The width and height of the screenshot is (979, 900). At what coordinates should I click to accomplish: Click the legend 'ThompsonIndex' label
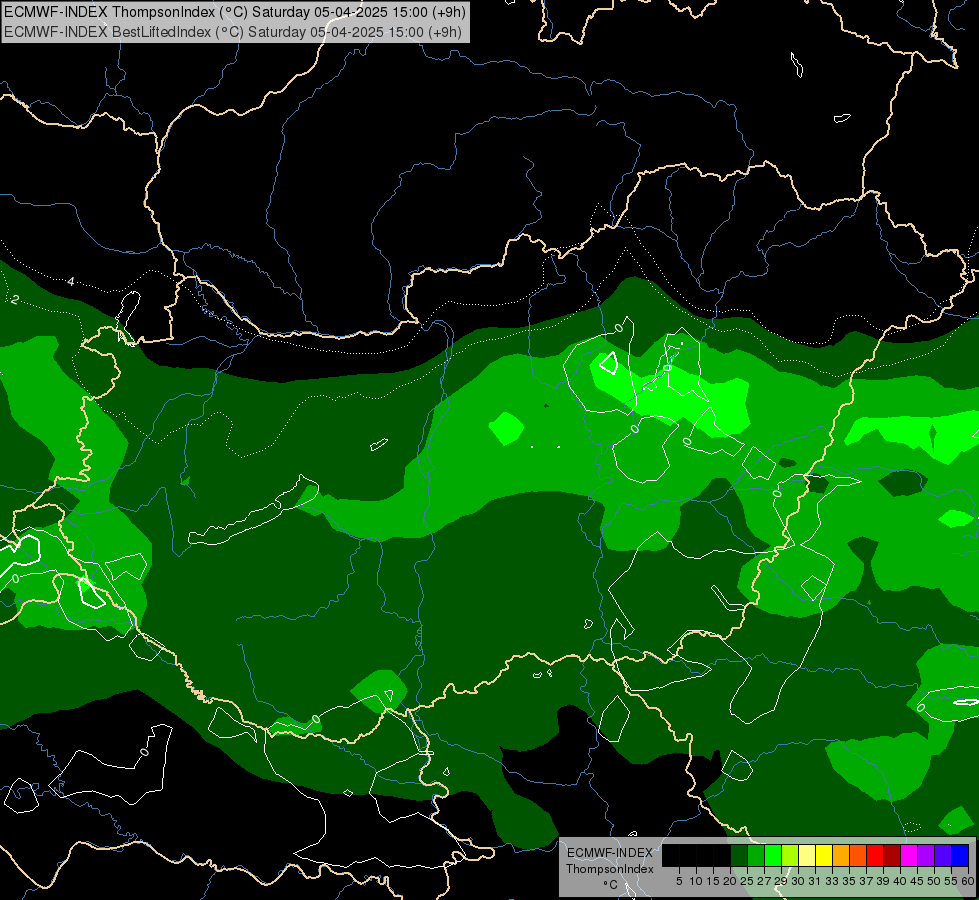[x=609, y=869]
